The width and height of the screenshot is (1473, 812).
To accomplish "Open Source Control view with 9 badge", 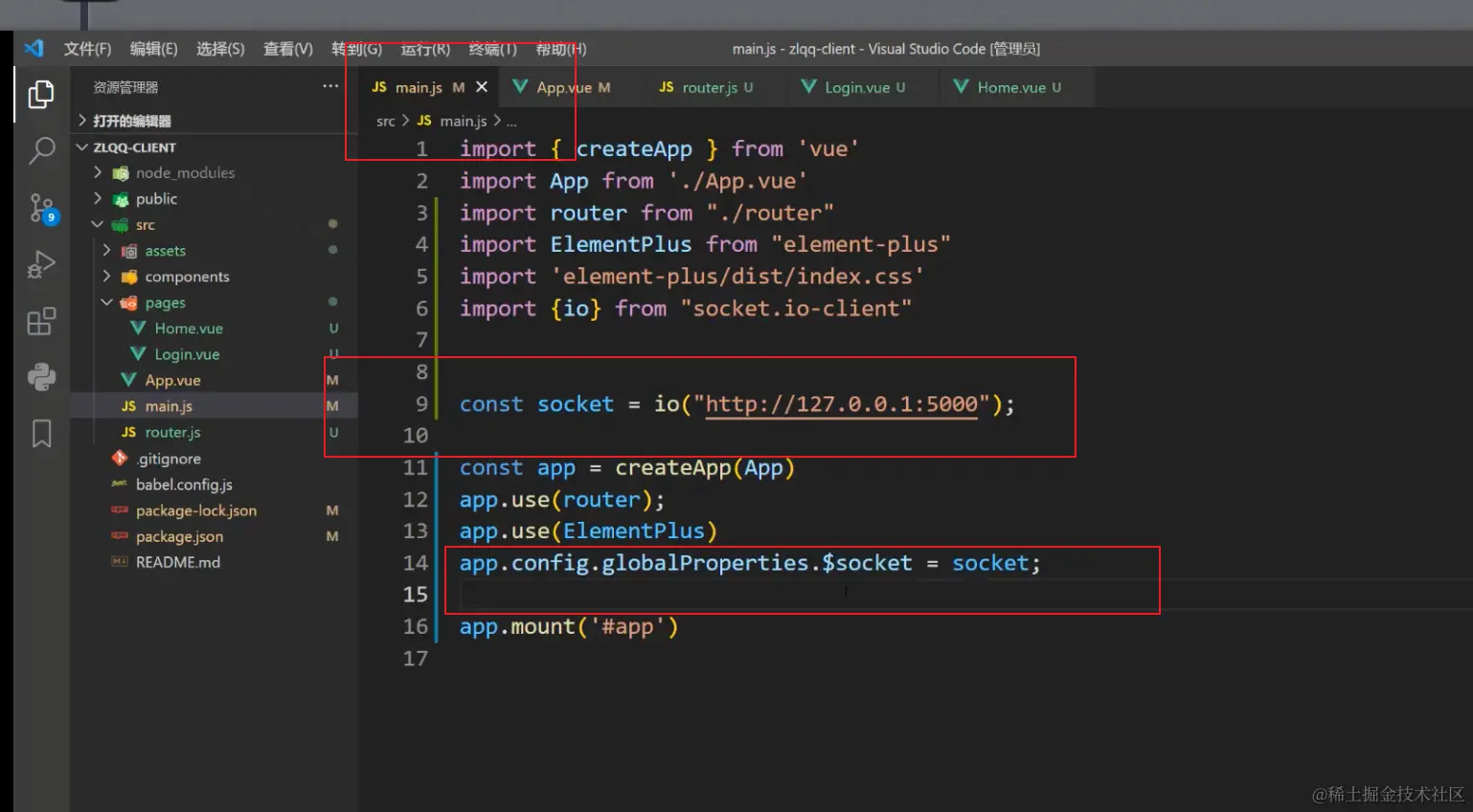I will pyautogui.click(x=42, y=208).
